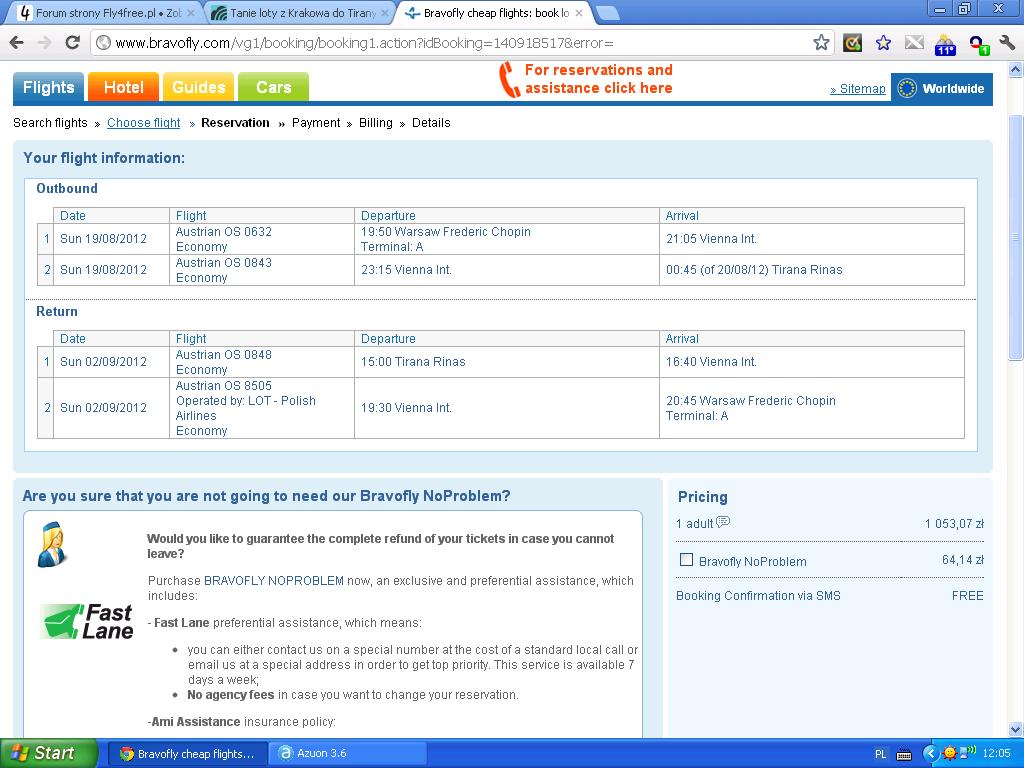Open the Cars tab
The width and height of the screenshot is (1024, 768).
tap(274, 88)
